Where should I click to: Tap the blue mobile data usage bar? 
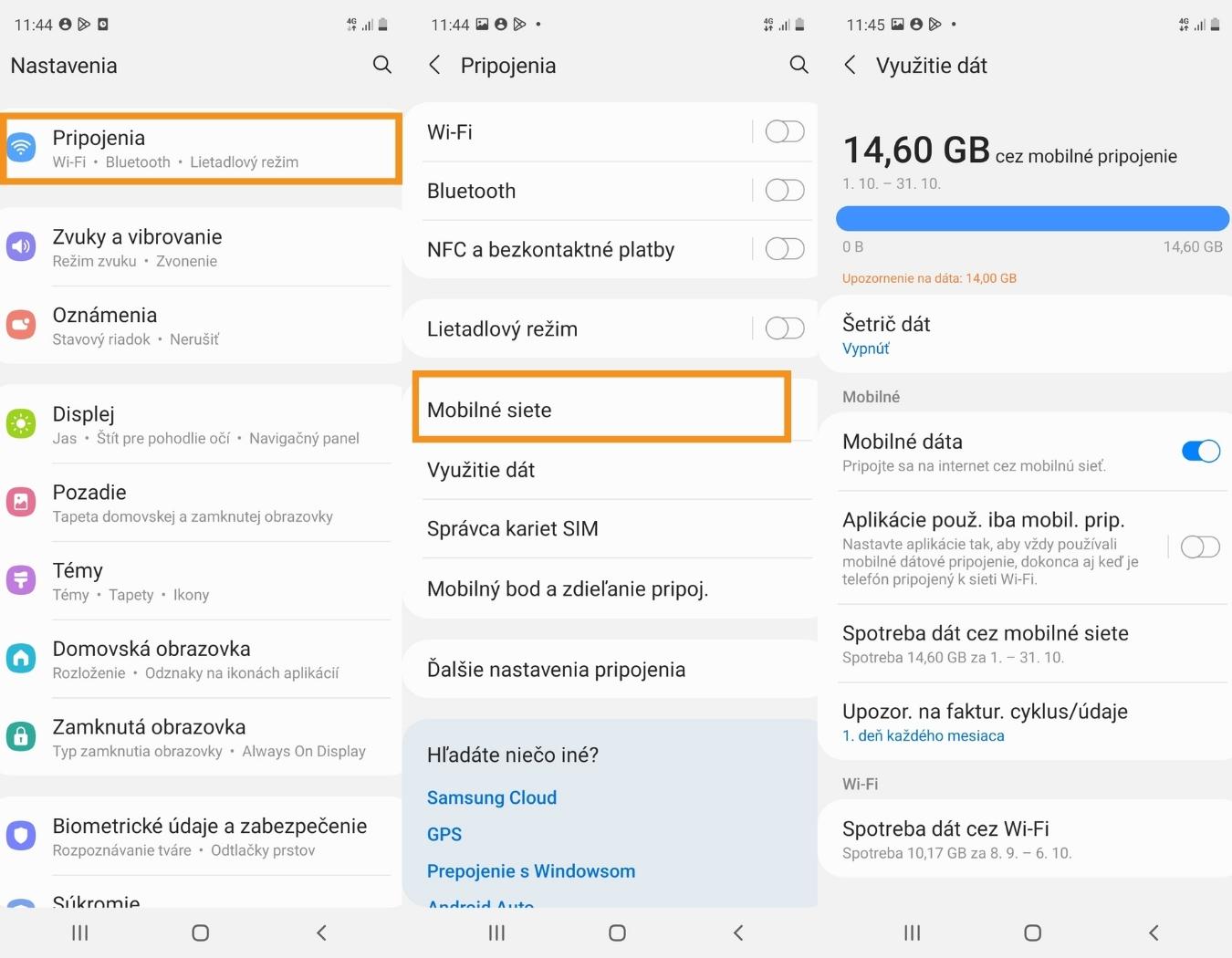[x=1032, y=218]
